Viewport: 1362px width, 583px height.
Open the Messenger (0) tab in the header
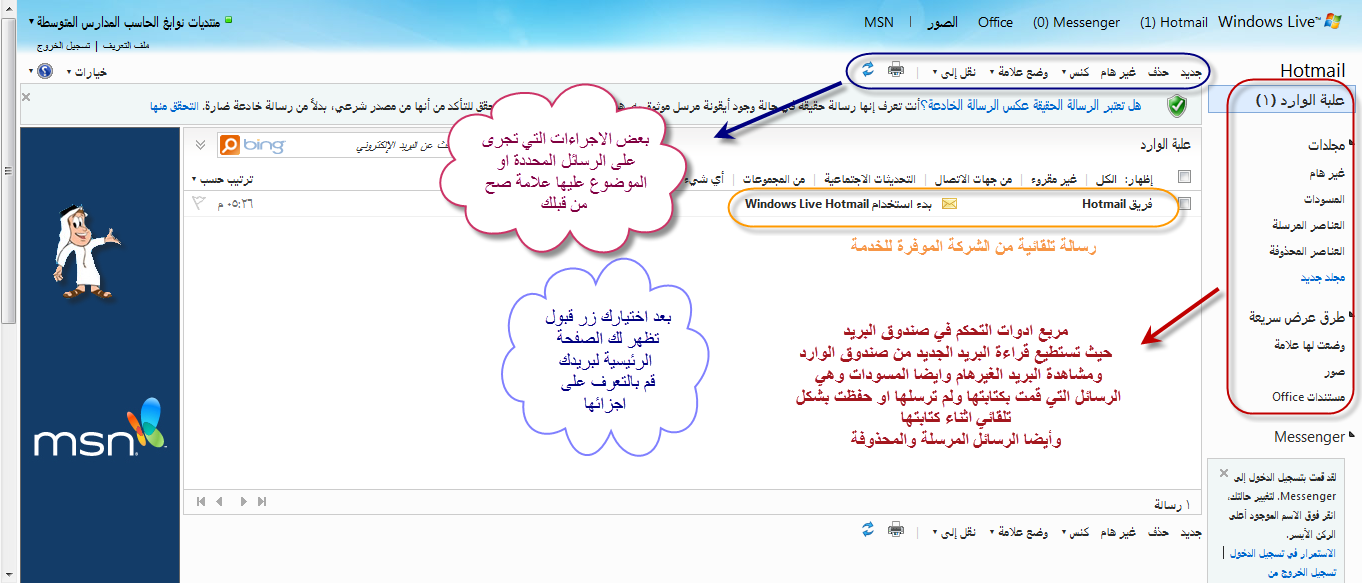point(1076,22)
